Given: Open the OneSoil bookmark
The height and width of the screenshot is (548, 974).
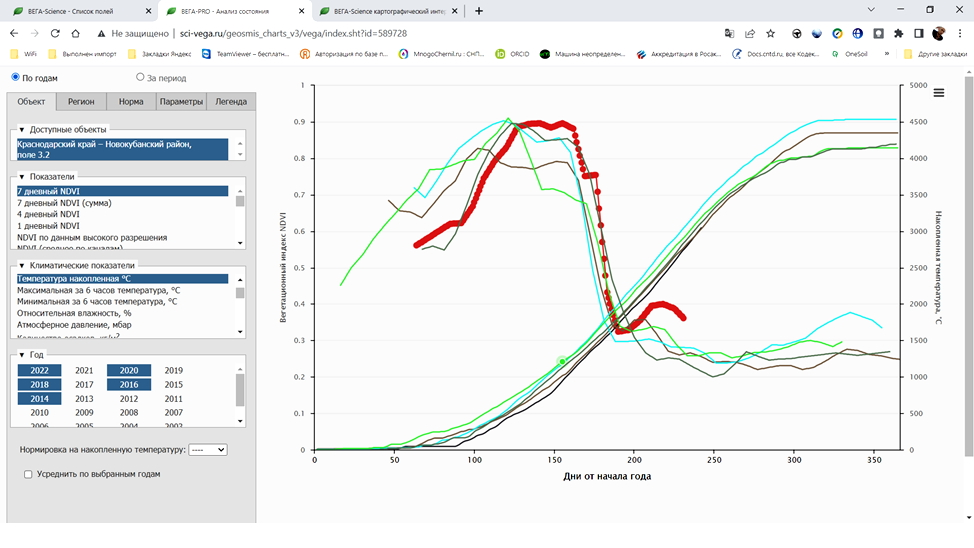Looking at the screenshot, I should pos(850,54).
